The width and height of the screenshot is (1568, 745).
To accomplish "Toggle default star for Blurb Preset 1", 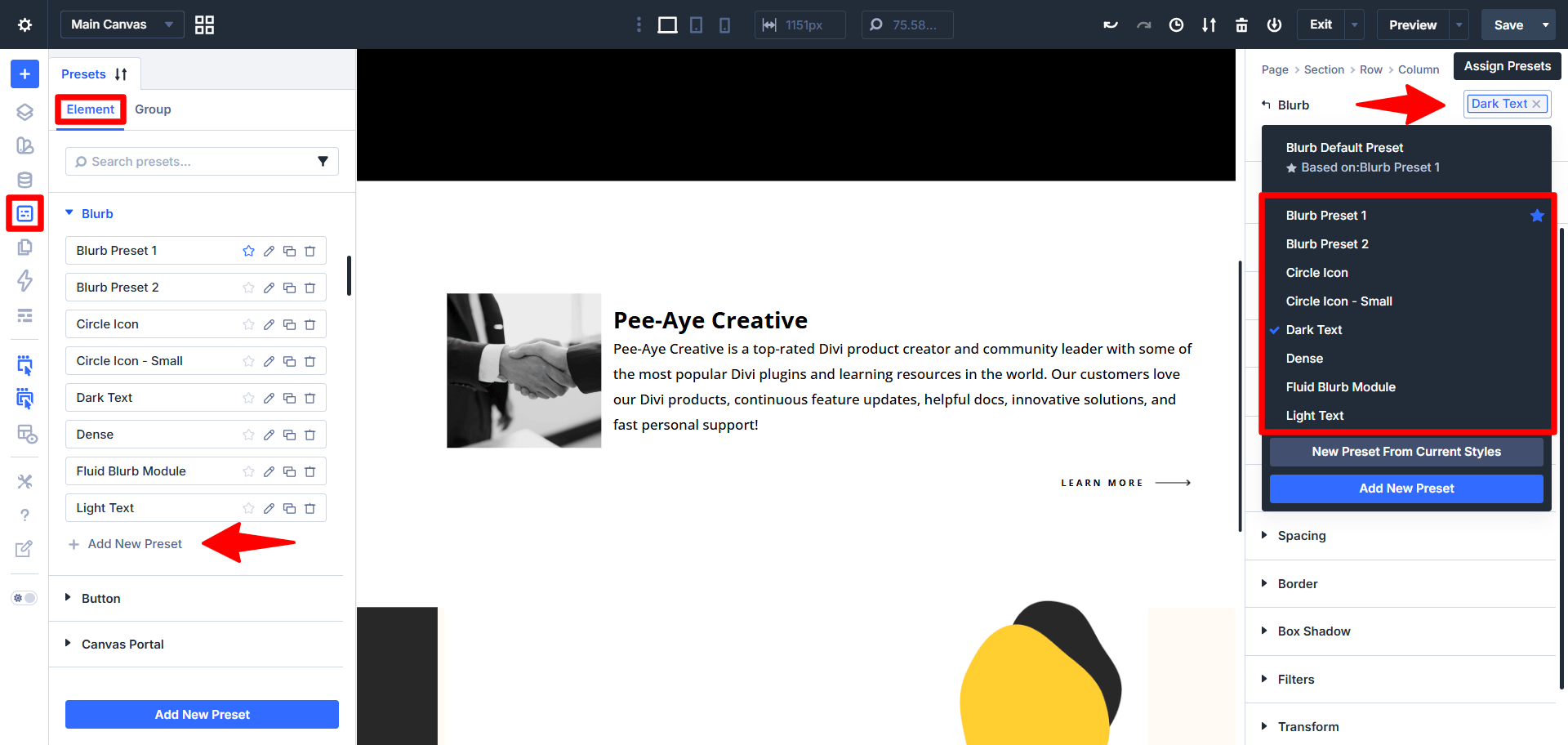I will (x=248, y=251).
